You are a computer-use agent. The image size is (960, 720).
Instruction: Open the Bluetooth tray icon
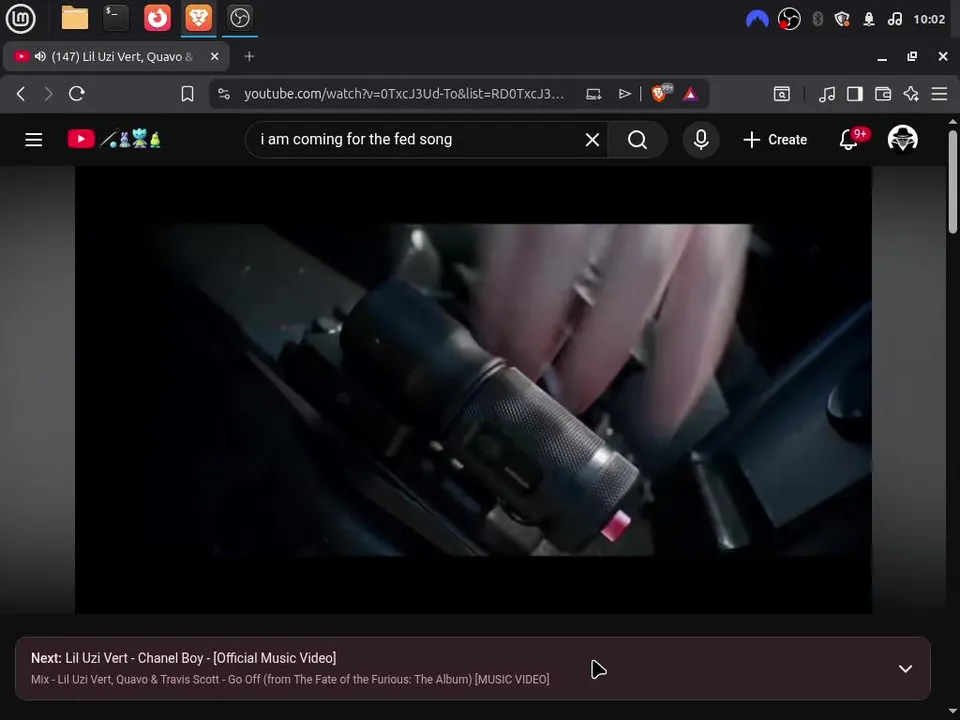tap(817, 19)
